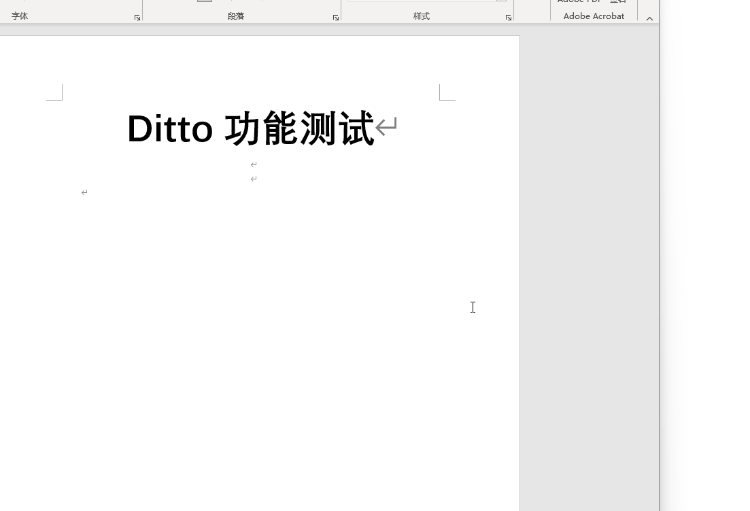
Task: Click the 样式 group label
Action: click(421, 16)
